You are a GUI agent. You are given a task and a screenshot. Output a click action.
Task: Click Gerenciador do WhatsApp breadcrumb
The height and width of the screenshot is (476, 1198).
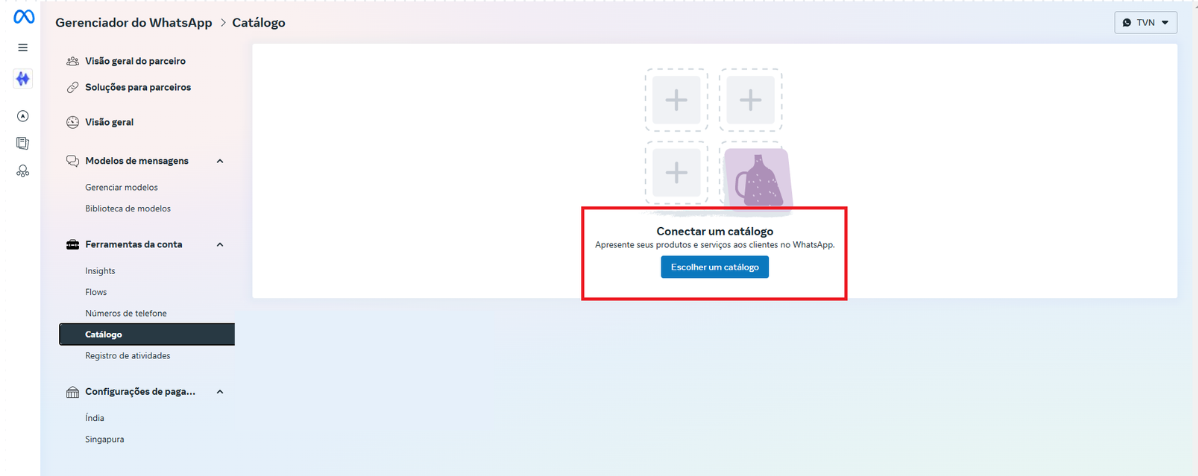(x=134, y=23)
